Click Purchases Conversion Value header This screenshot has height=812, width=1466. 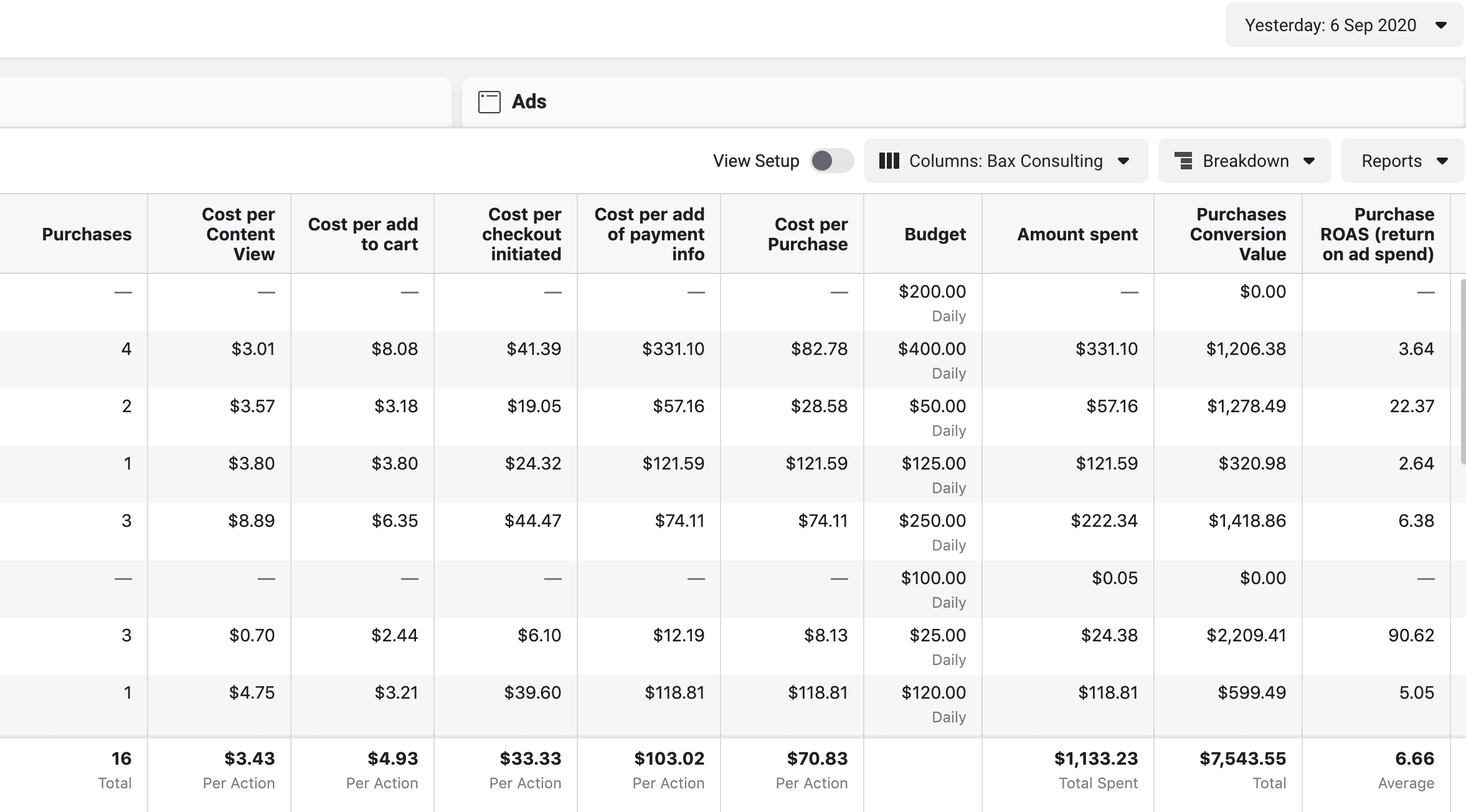coord(1237,234)
